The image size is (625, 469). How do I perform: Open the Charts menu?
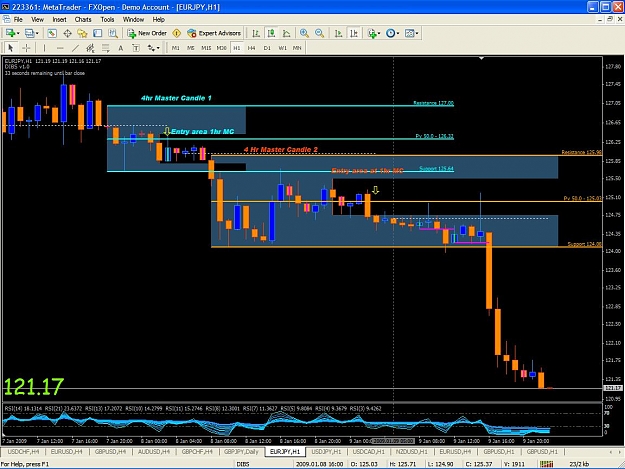(83, 19)
